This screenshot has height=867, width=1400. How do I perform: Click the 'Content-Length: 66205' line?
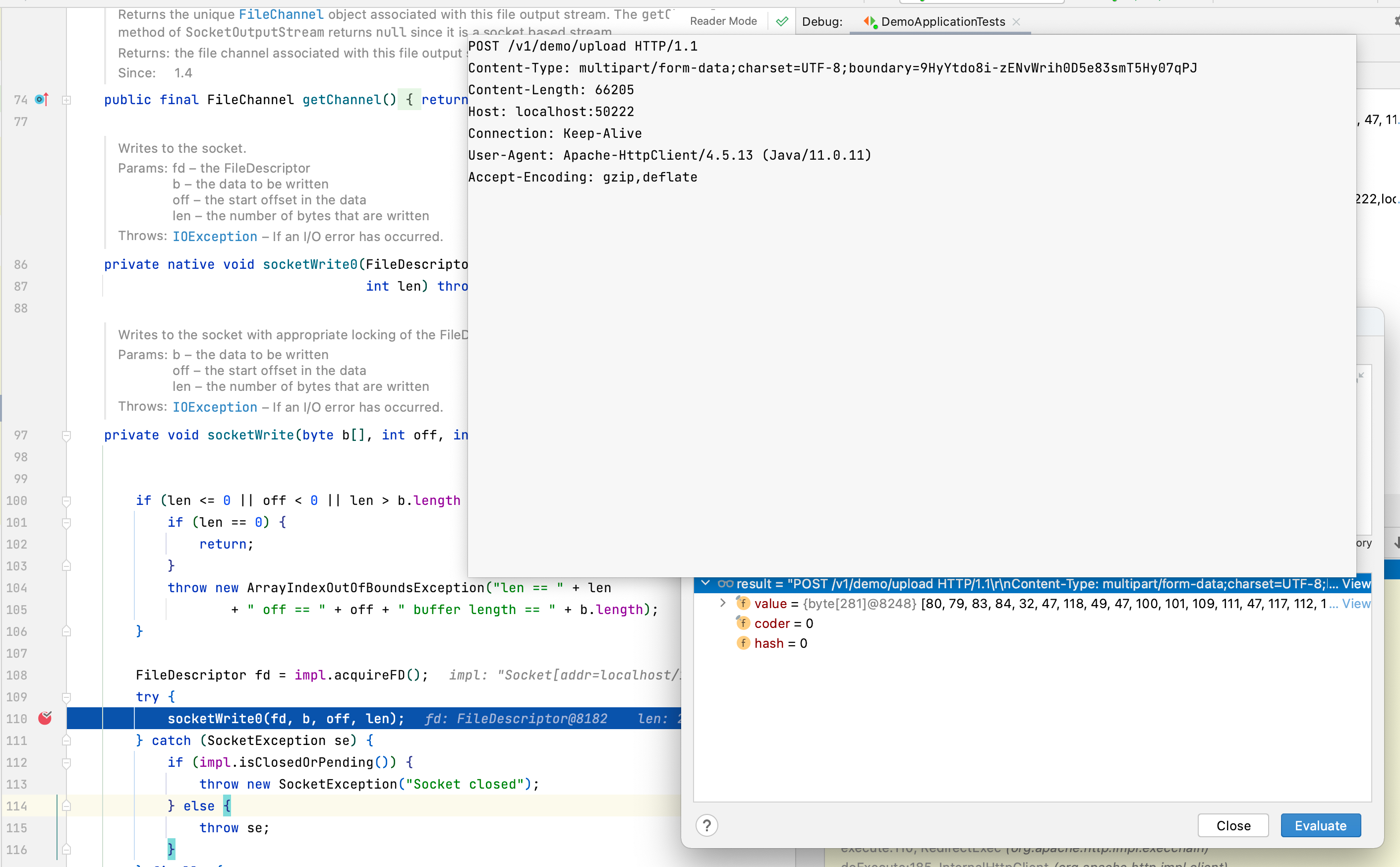551,89
